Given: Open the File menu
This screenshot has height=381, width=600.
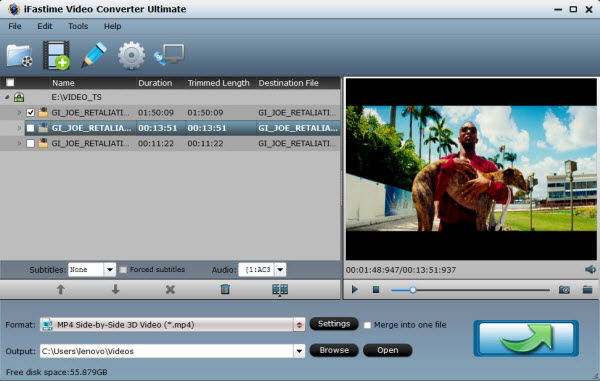Looking at the screenshot, I should coord(15,26).
